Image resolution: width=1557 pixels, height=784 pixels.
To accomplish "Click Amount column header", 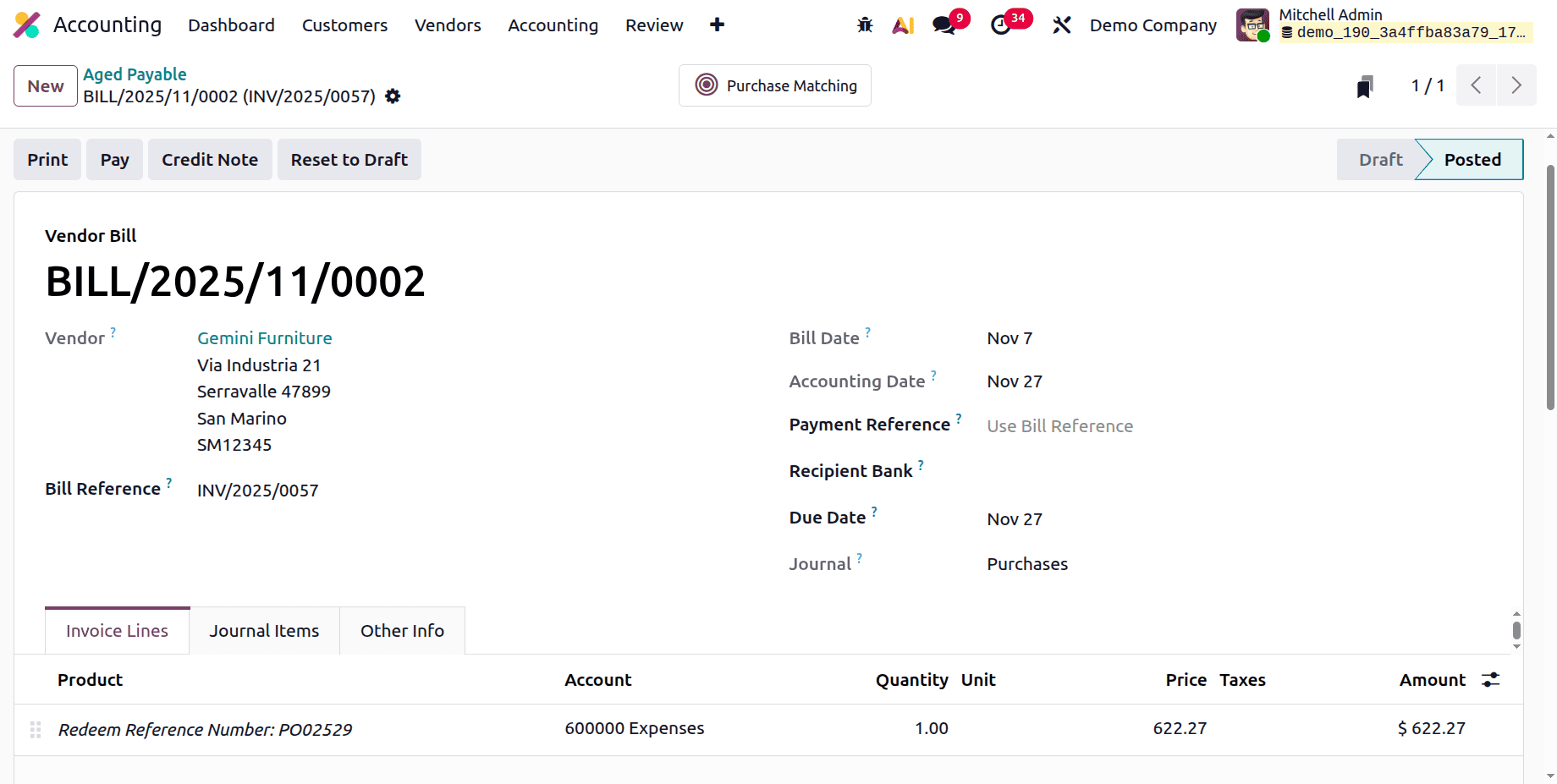I will (x=1433, y=680).
